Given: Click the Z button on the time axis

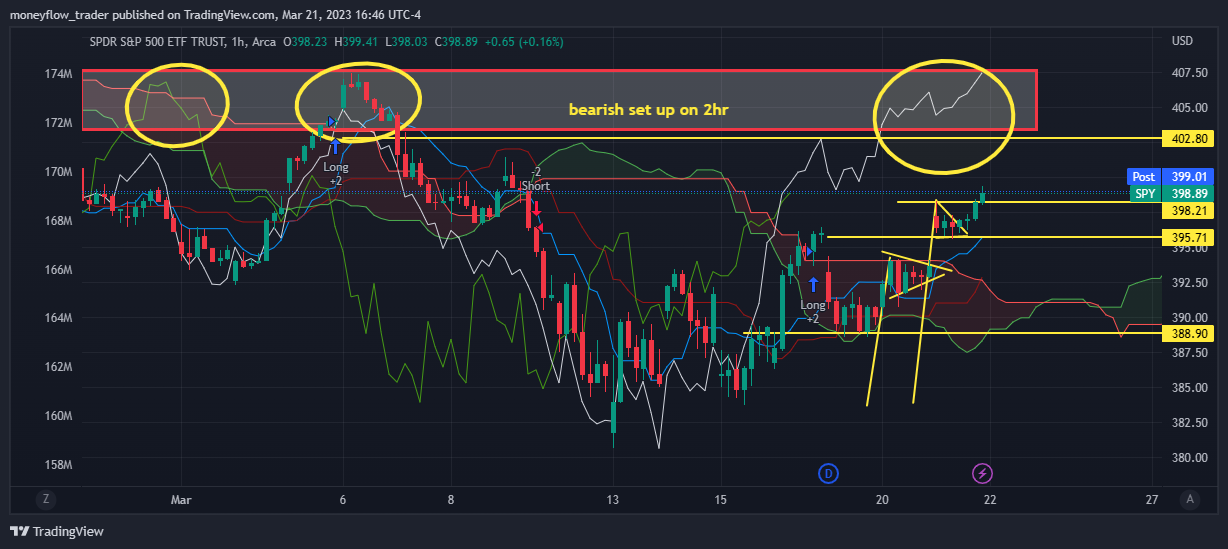Looking at the screenshot, I should [44, 498].
